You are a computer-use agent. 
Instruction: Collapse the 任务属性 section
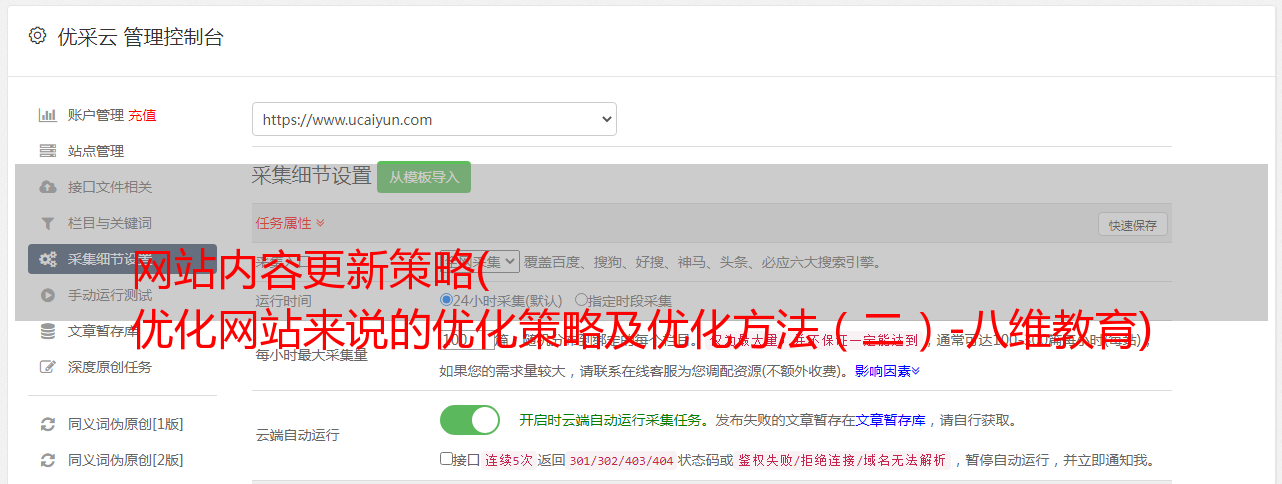coord(290,222)
